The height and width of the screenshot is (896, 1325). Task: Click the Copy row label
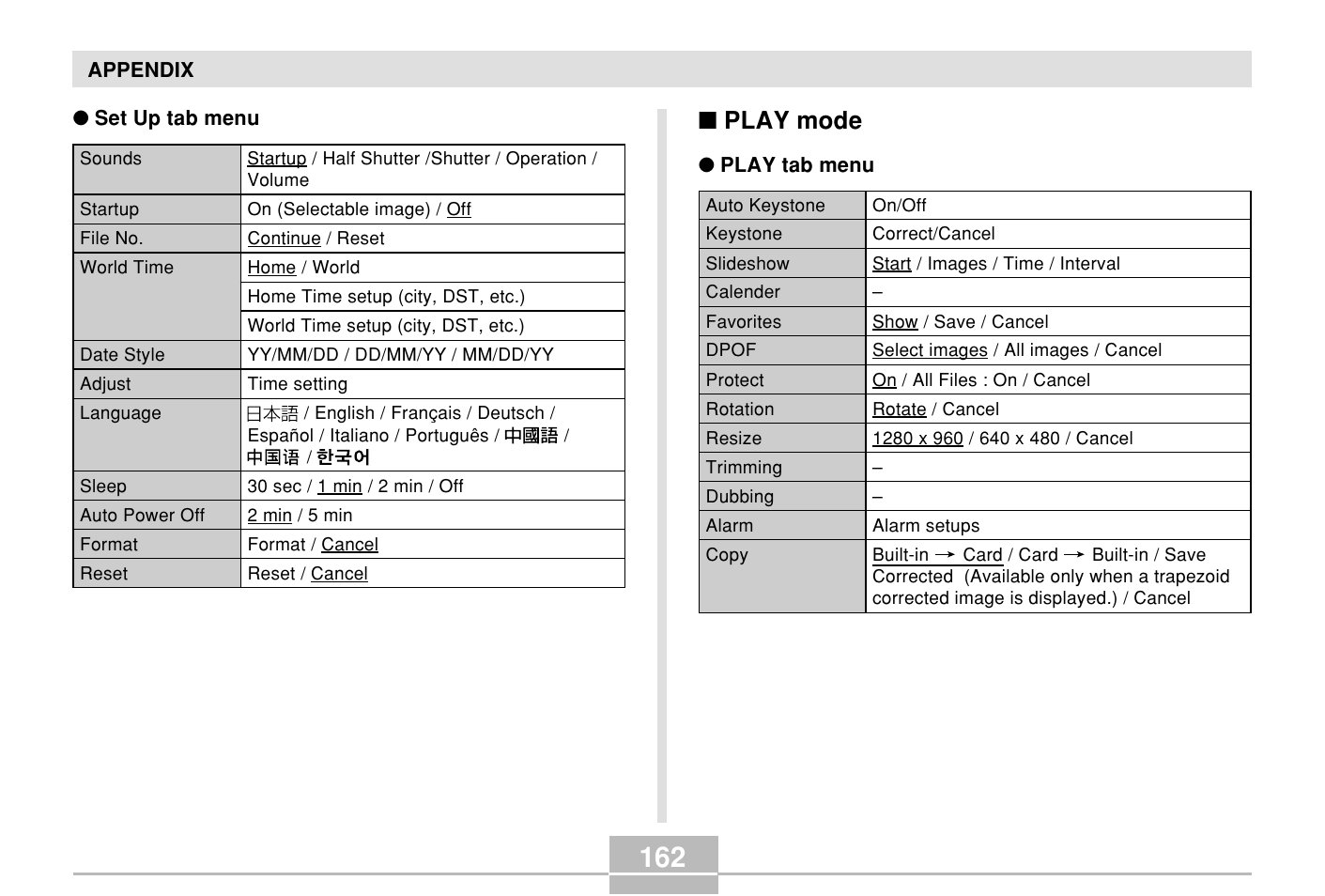(727, 555)
